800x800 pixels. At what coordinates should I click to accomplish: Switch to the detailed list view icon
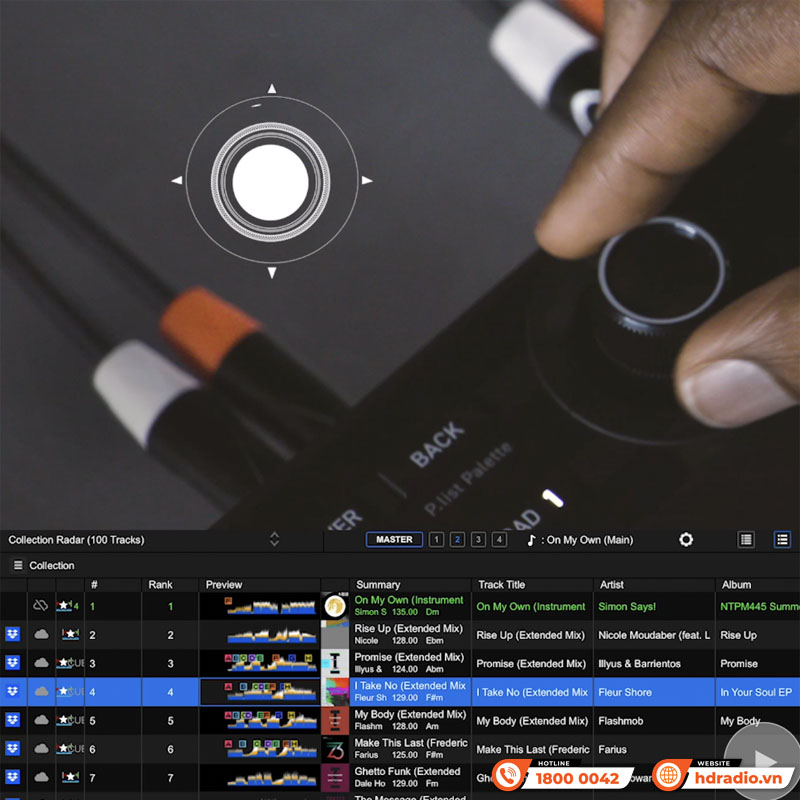(782, 540)
